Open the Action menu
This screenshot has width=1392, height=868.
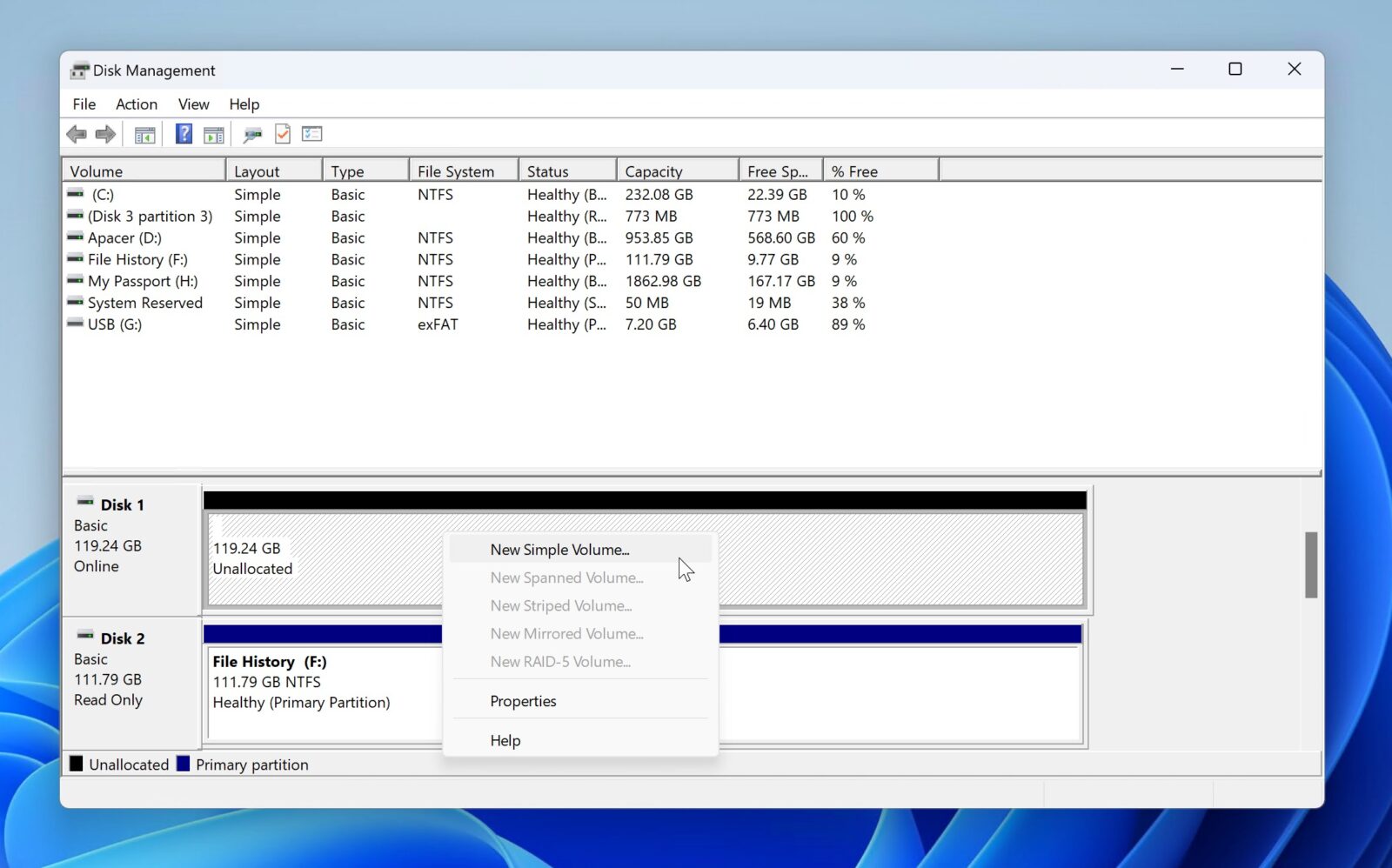coord(136,103)
